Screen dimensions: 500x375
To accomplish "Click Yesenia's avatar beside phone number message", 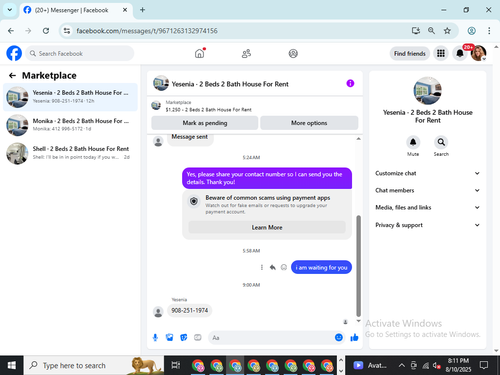I will 158,312.
